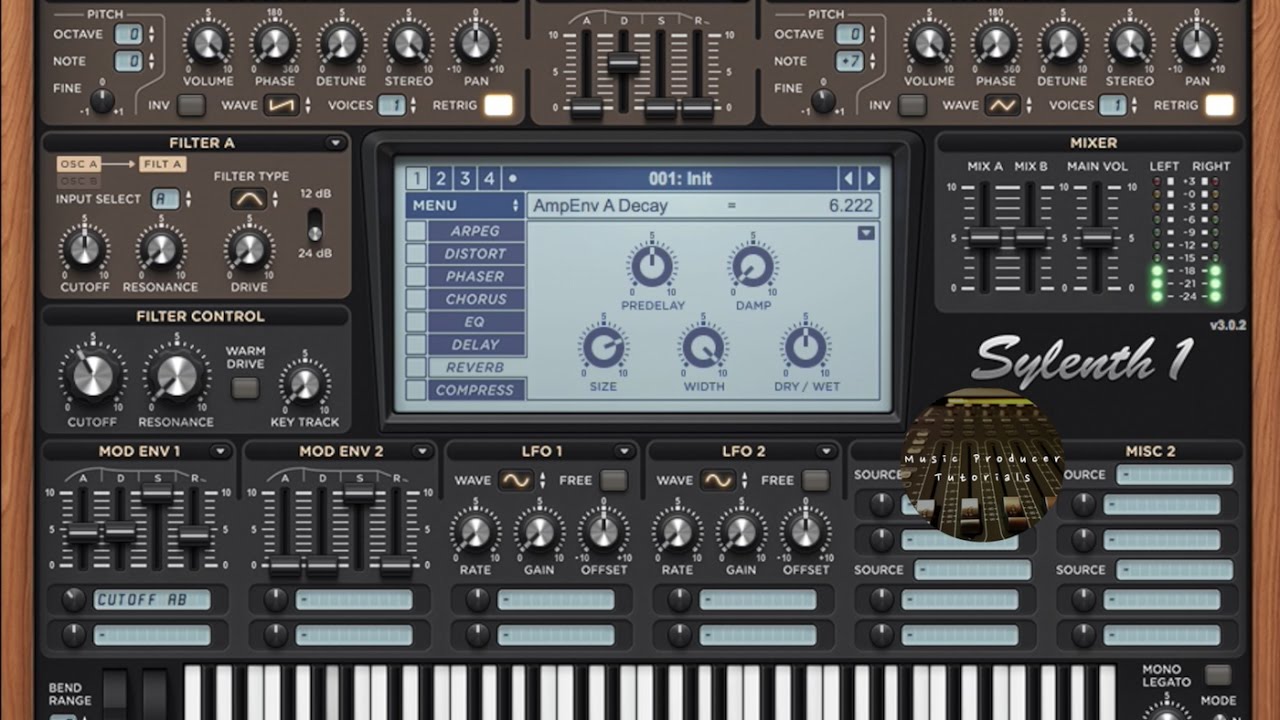Click the Mix A fader
The image size is (1280, 720).
985,237
